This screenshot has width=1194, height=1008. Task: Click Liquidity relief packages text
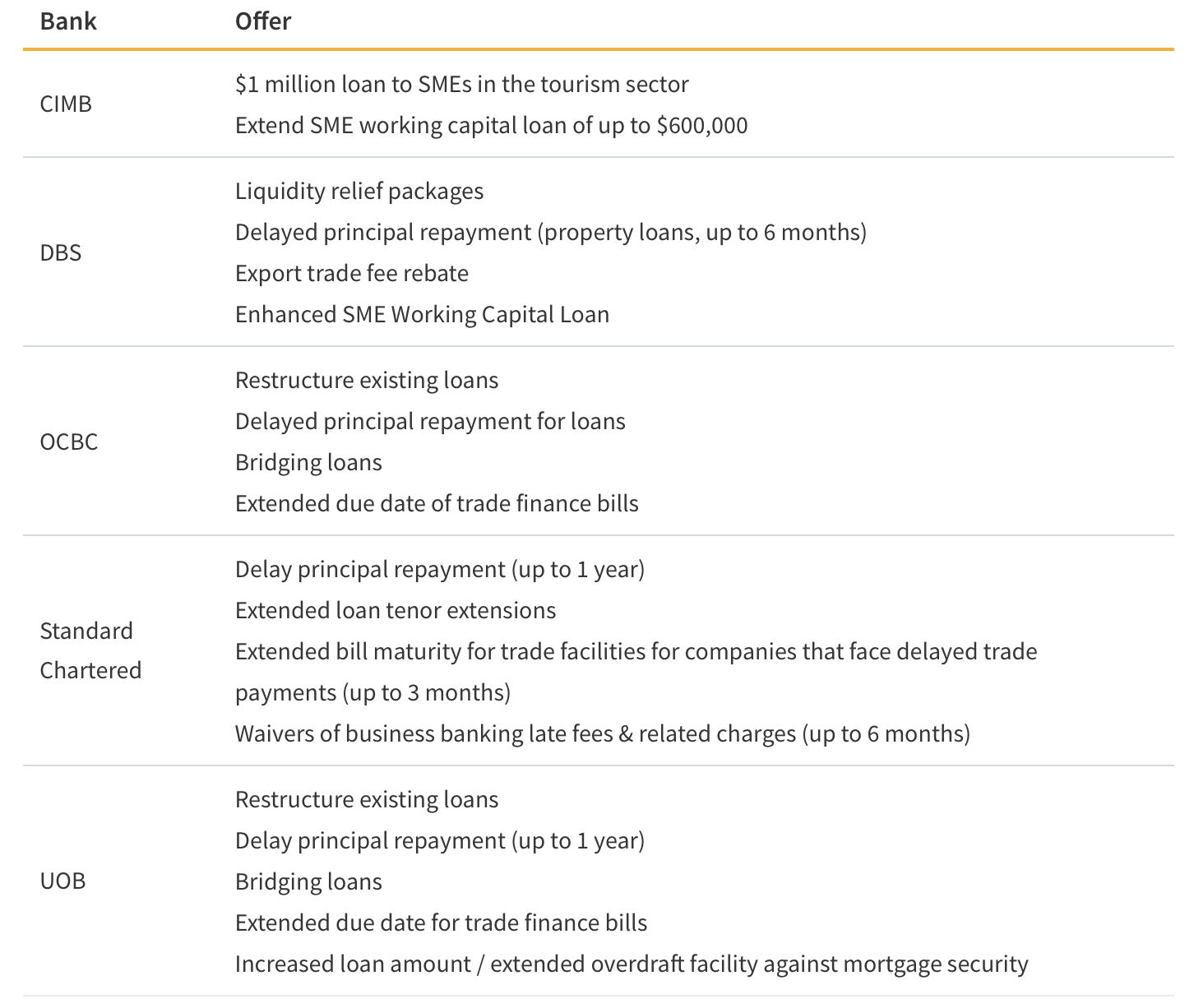(x=359, y=191)
